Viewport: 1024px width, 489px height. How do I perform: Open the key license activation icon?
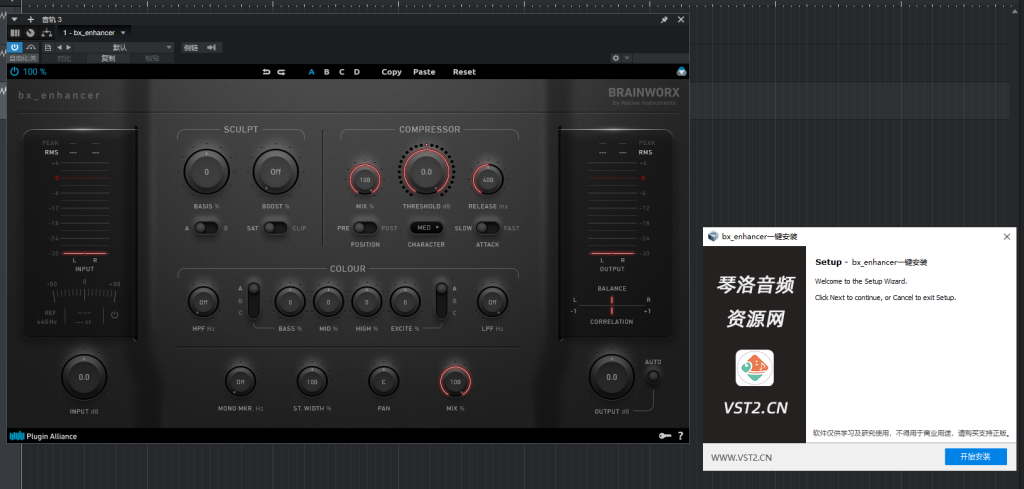663,436
